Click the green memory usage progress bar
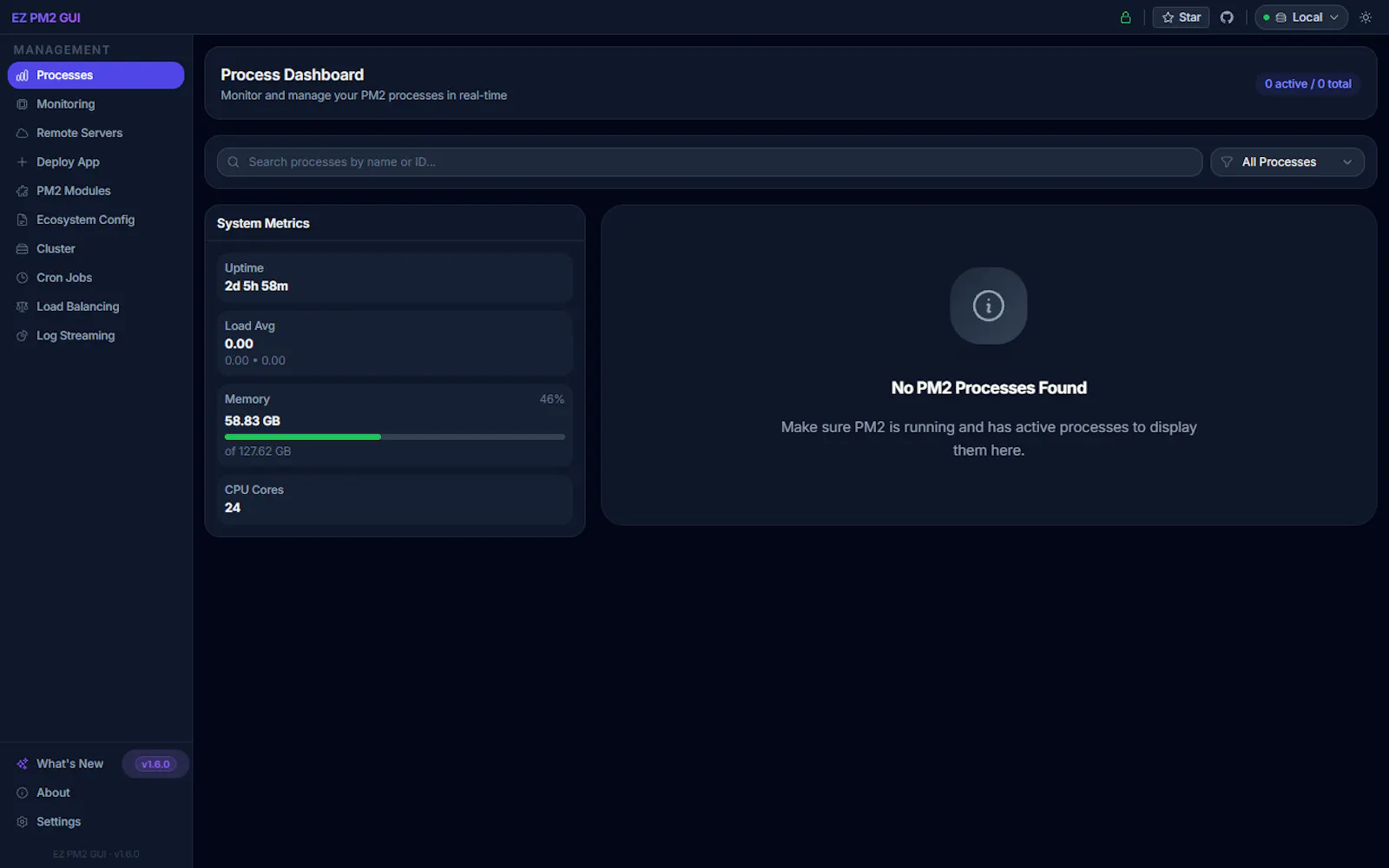The width and height of the screenshot is (1389, 868). [302, 437]
